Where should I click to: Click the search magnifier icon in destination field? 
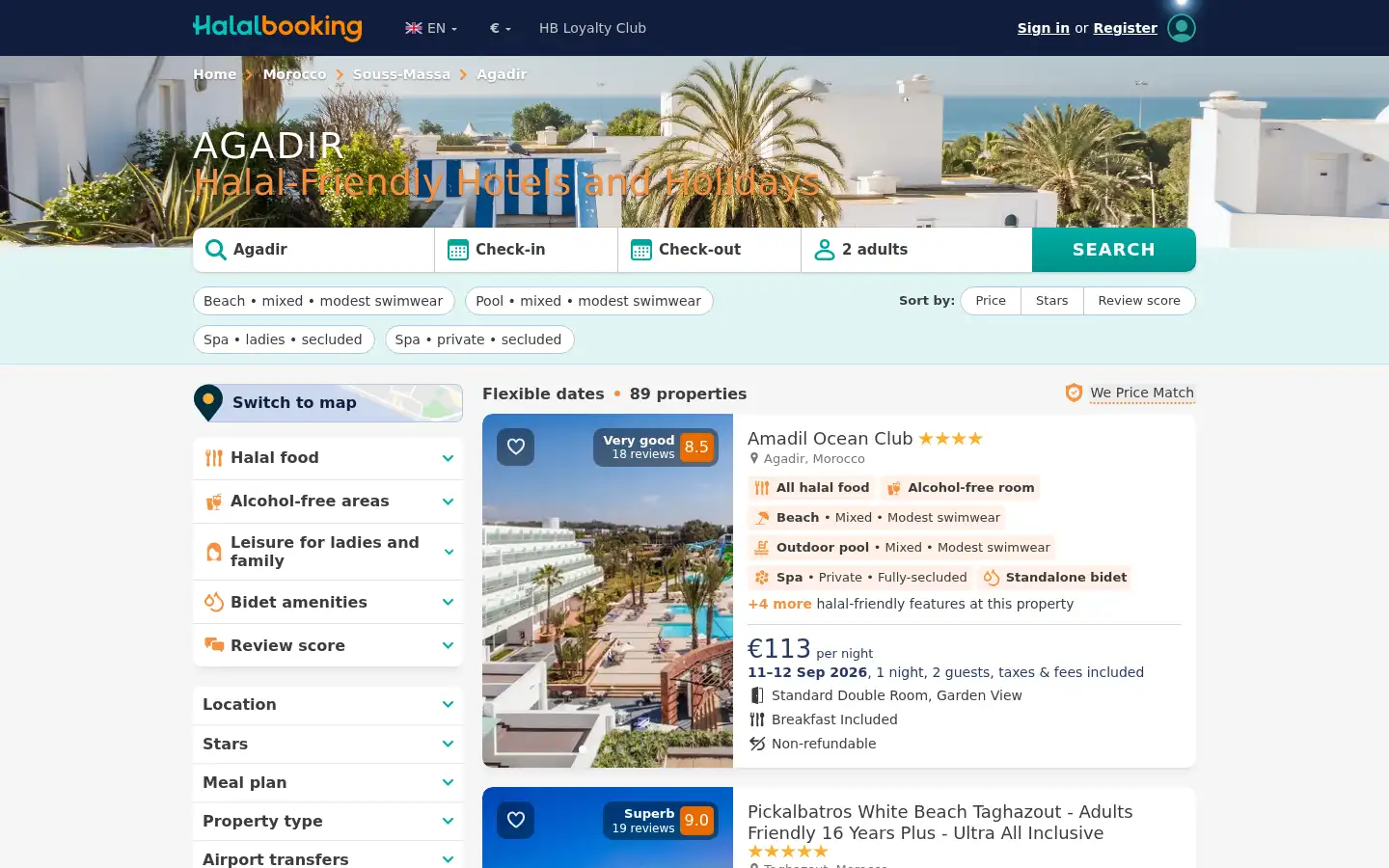click(x=216, y=250)
